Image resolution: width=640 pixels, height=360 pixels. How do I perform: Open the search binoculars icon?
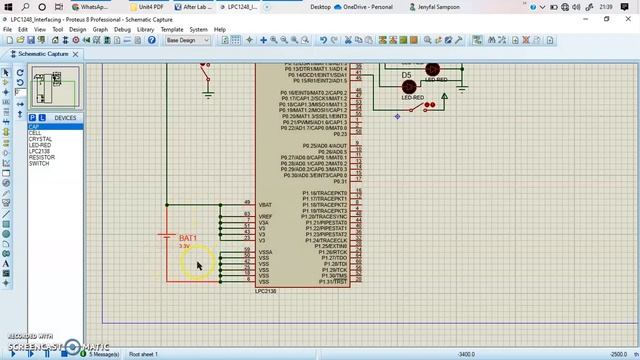point(491,40)
